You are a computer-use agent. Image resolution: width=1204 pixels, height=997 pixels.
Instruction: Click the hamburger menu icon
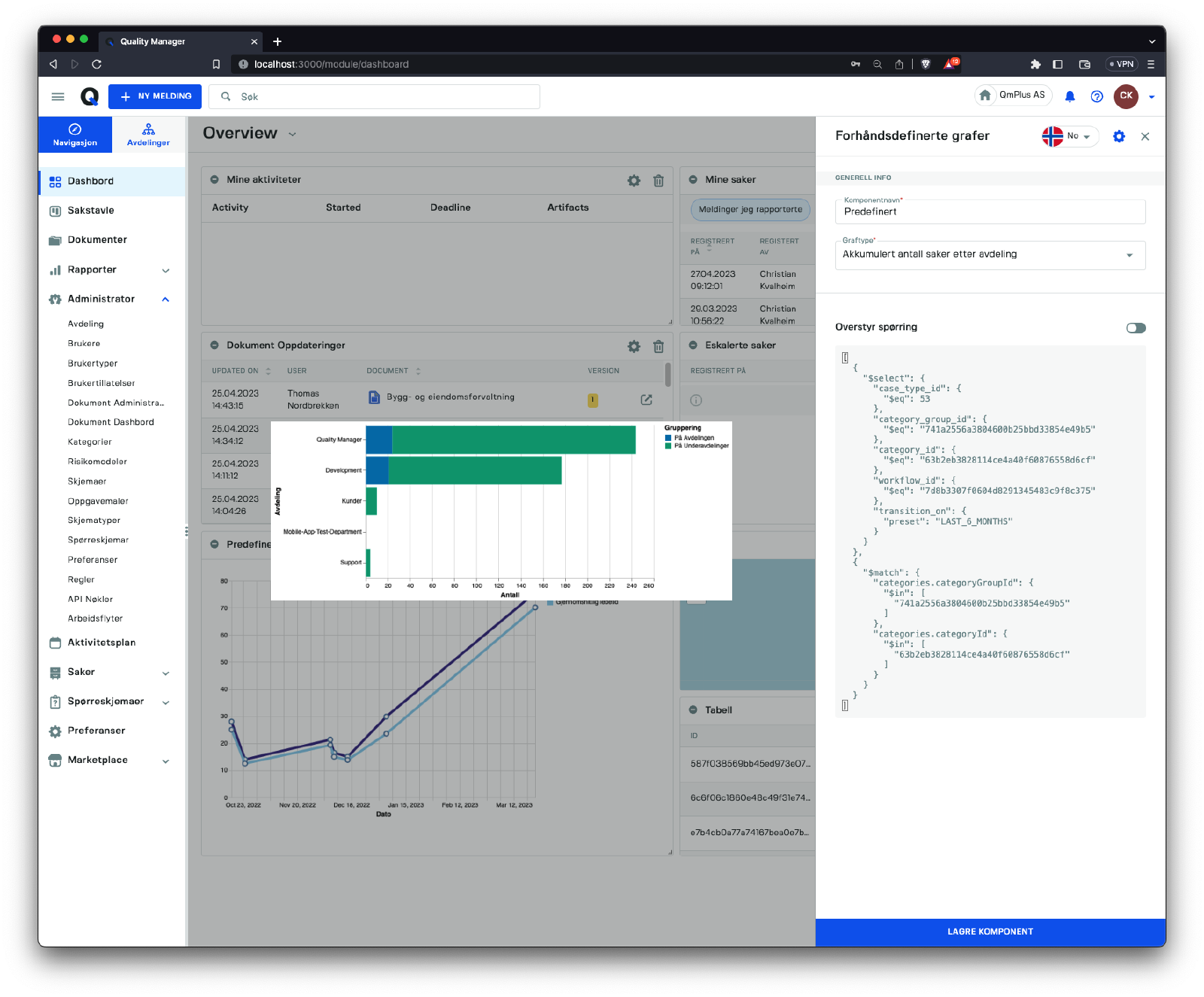(x=58, y=96)
